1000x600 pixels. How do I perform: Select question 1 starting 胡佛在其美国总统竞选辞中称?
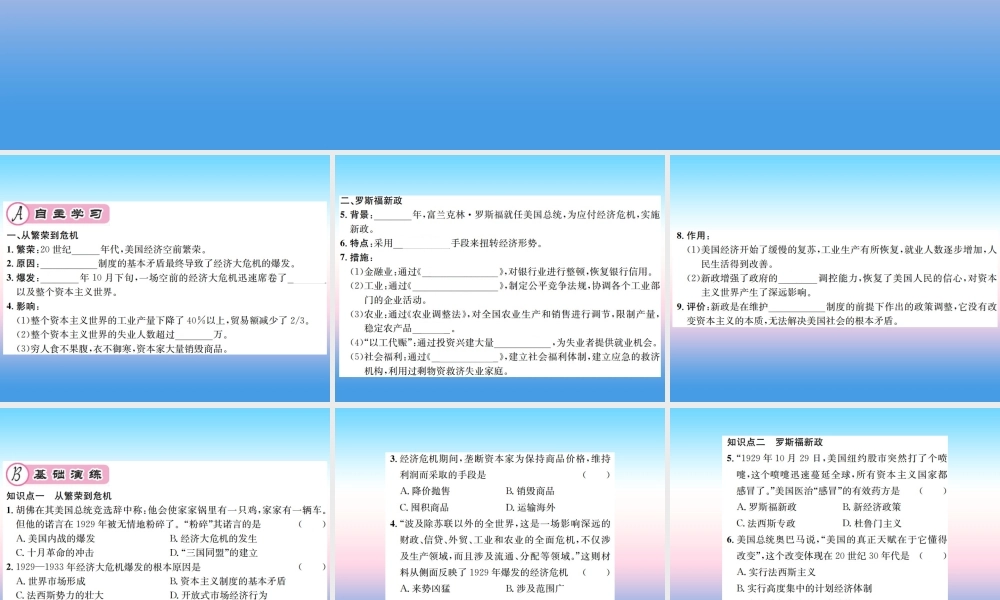coord(166,517)
